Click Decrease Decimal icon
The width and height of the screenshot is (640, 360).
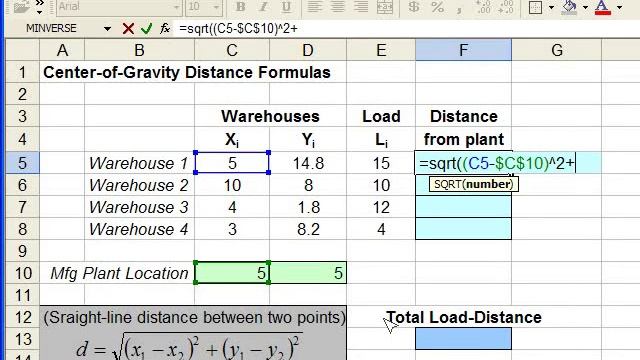pos(507,7)
